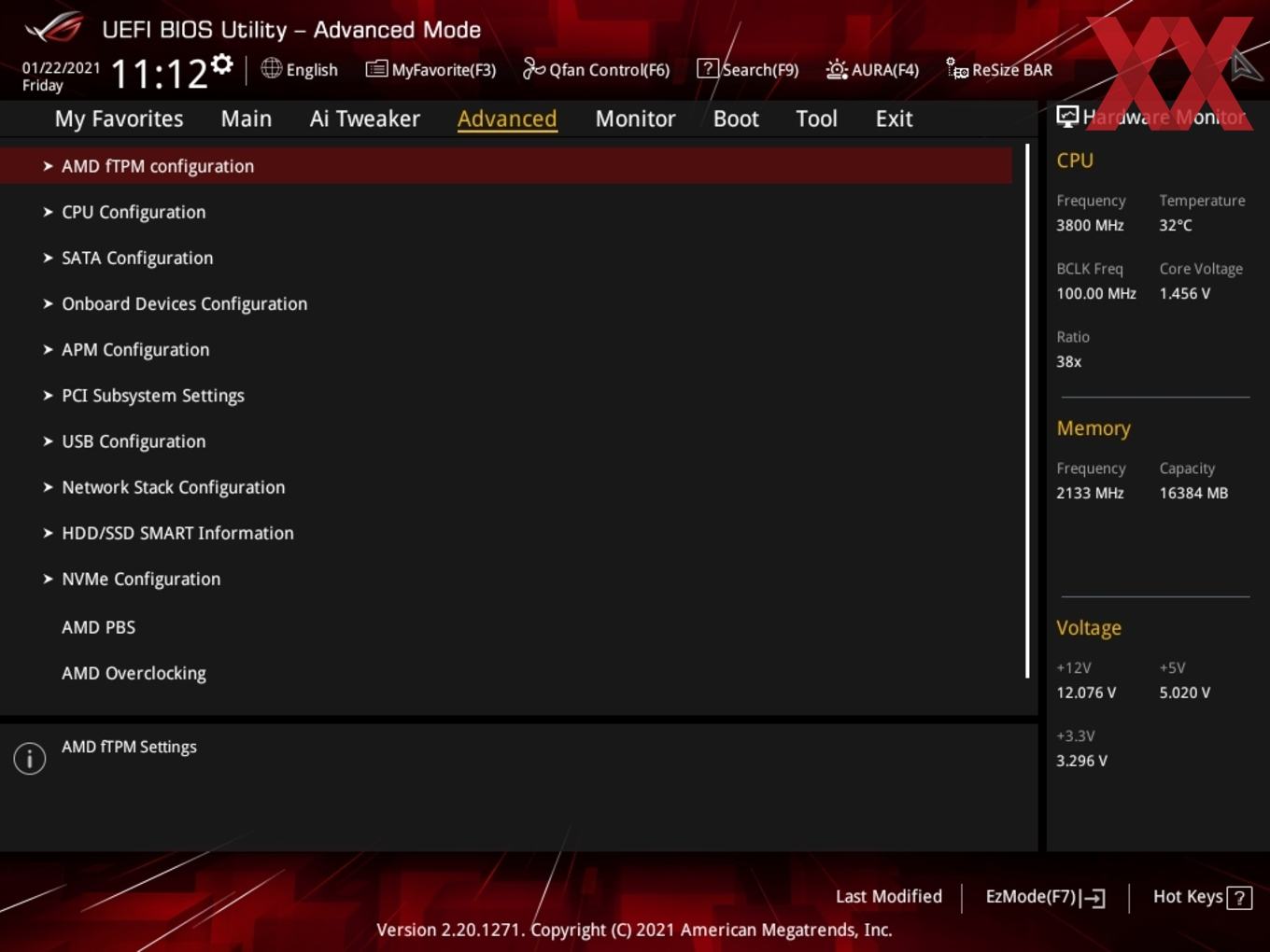1270x952 pixels.
Task: Expand SATA Configuration arrow
Action: click(48, 258)
